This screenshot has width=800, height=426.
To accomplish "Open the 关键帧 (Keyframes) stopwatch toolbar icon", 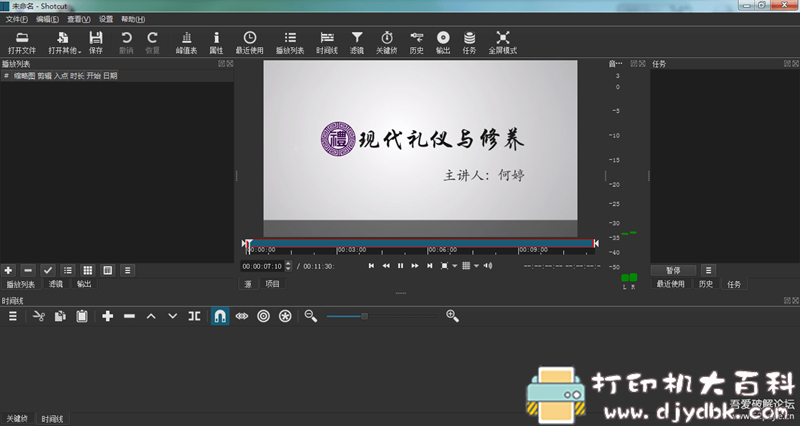I will [x=387, y=42].
